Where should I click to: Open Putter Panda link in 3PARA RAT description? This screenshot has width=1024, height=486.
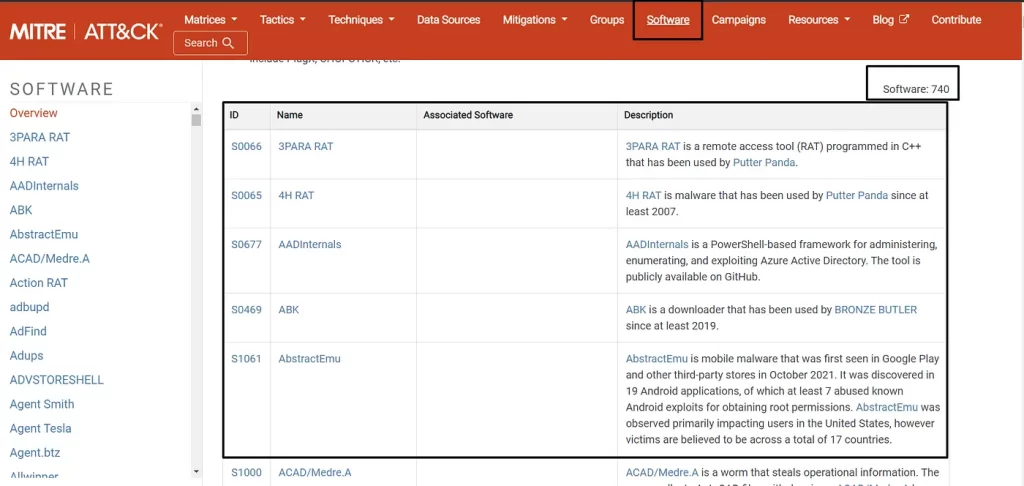pos(764,163)
